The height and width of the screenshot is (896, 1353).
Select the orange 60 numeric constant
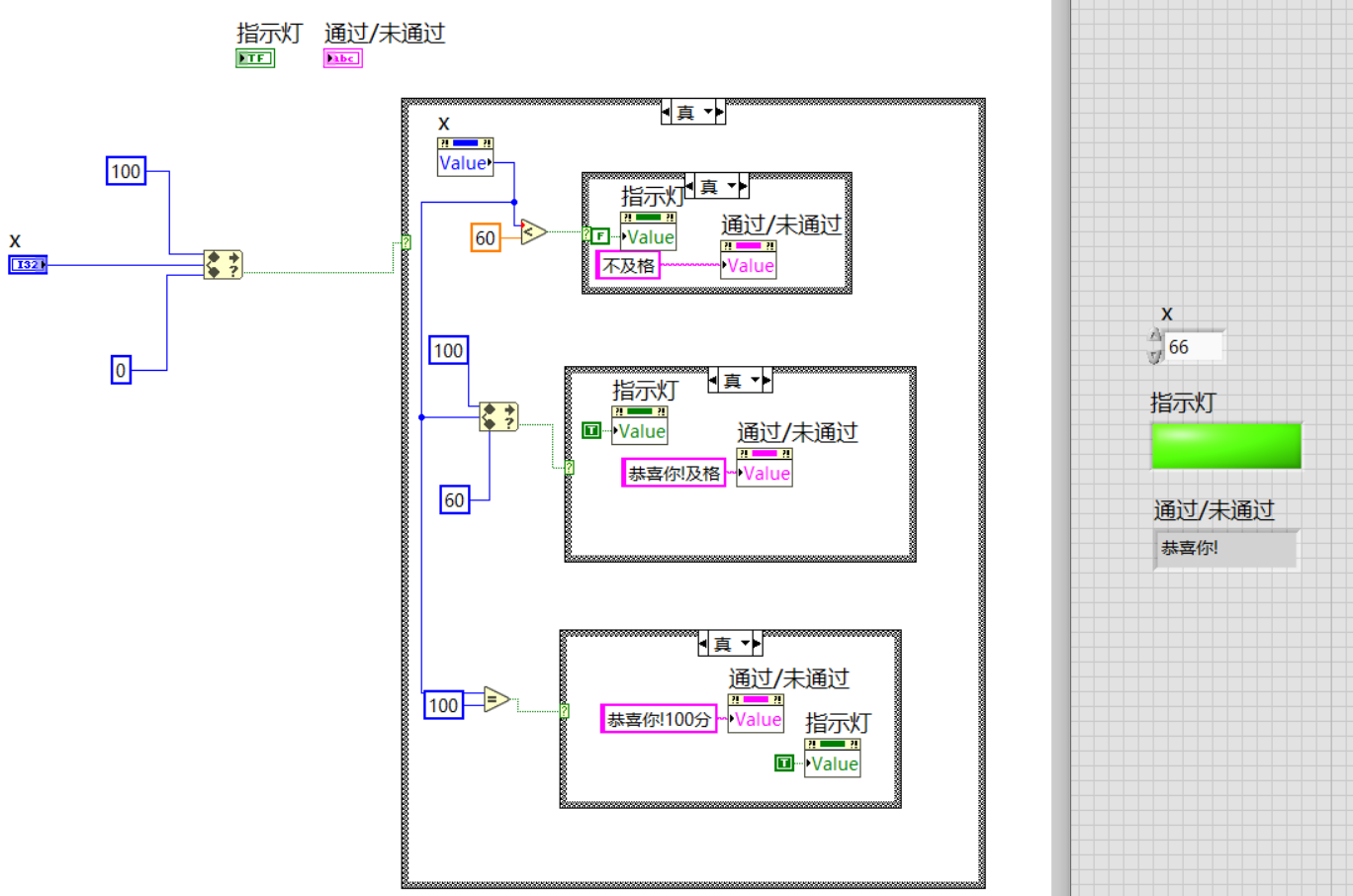(x=485, y=237)
